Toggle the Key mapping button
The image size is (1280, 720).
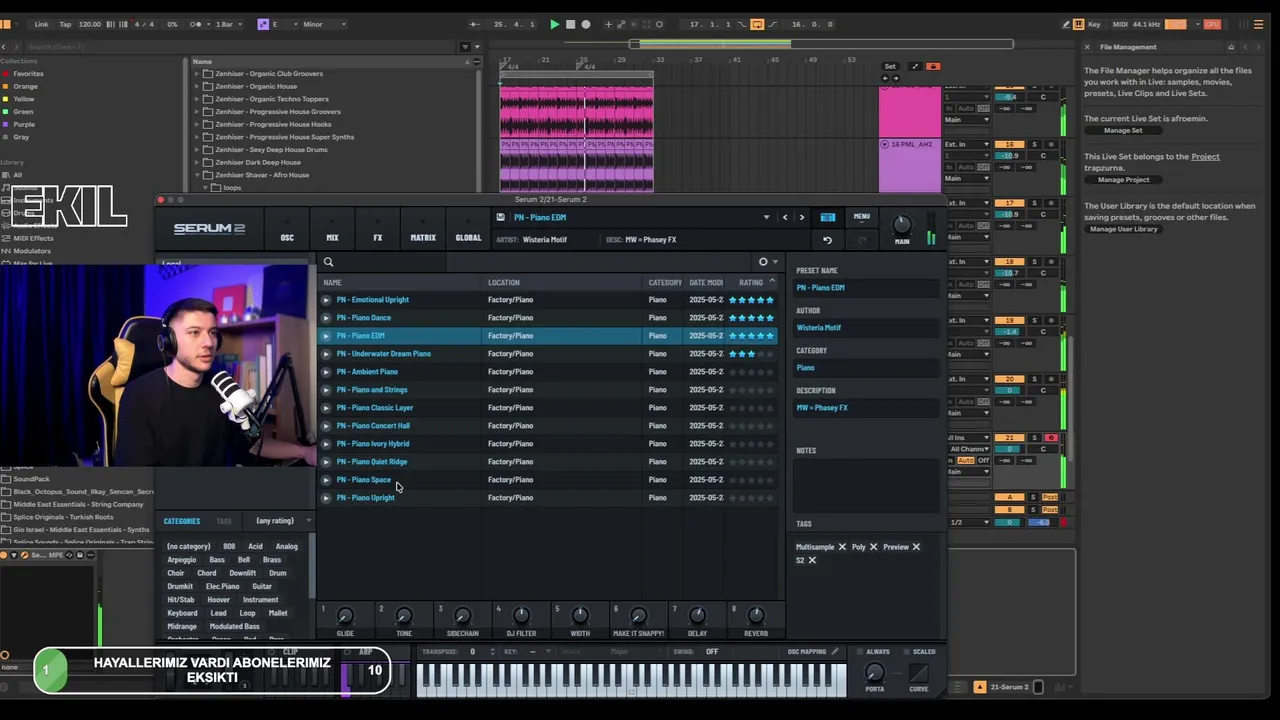pos(1094,24)
